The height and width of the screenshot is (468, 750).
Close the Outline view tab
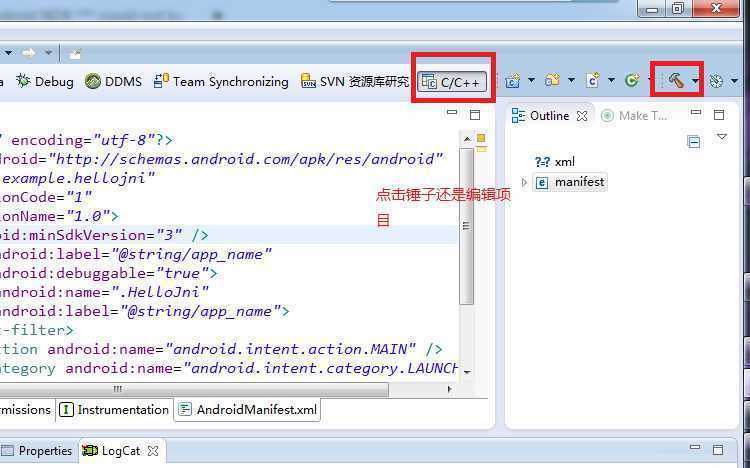point(582,116)
